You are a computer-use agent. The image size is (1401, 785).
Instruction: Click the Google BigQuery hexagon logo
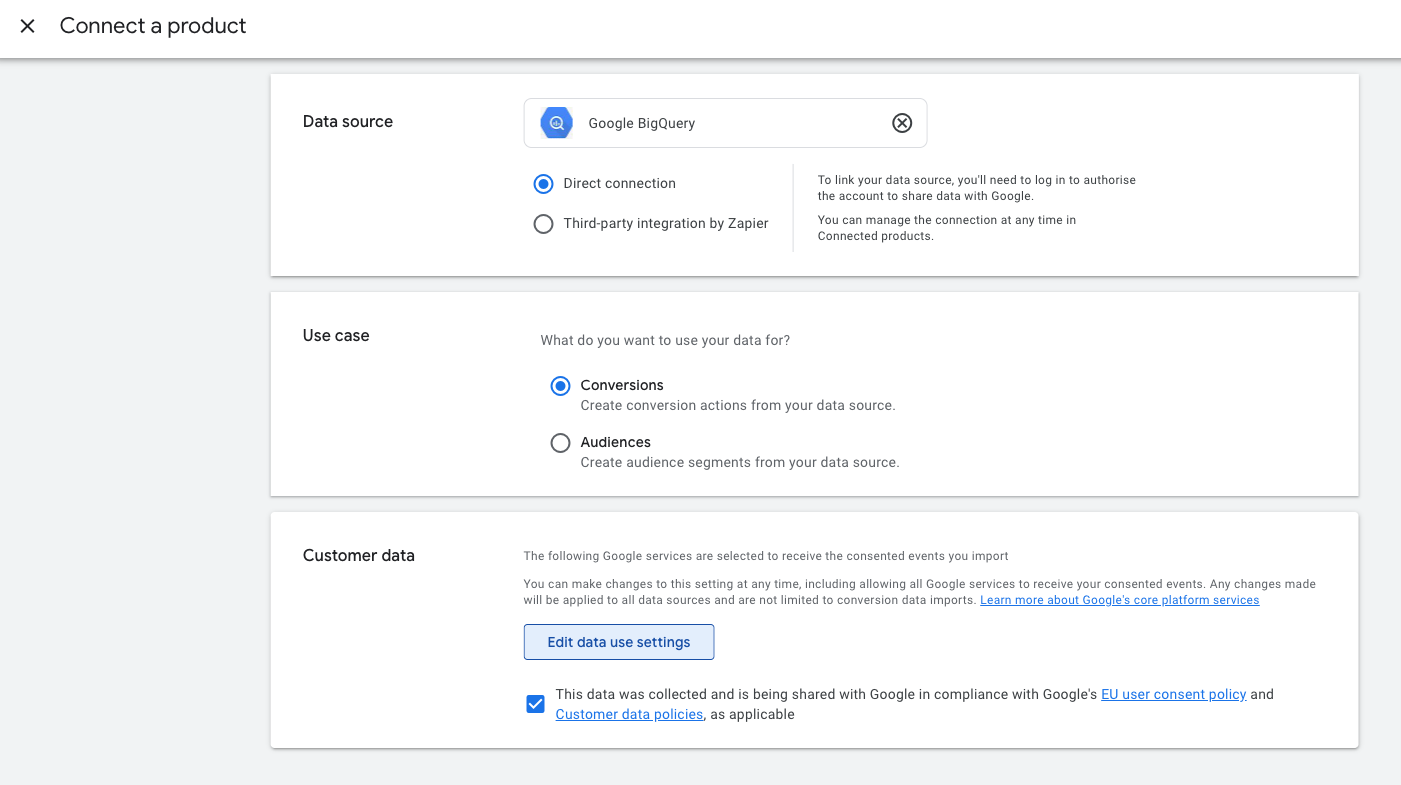pos(556,123)
